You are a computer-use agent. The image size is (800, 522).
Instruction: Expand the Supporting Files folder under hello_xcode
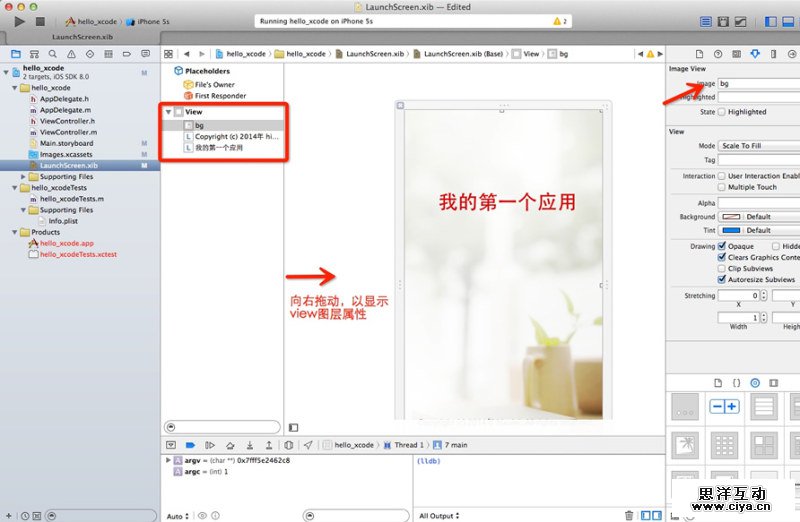[x=24, y=176]
